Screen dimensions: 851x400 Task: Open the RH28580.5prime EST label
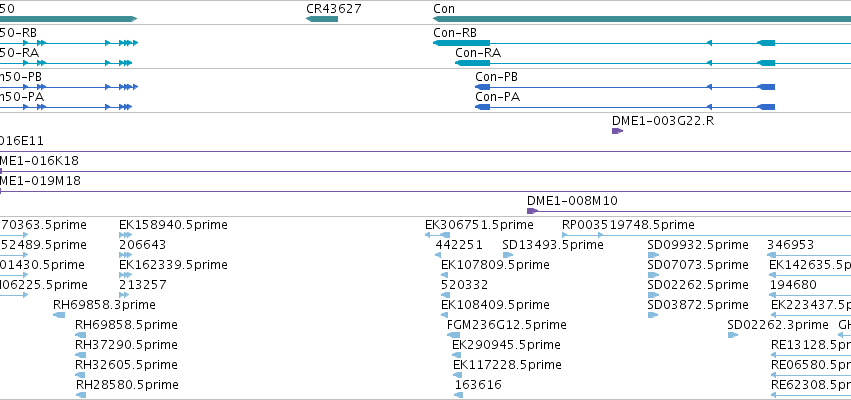pos(127,385)
